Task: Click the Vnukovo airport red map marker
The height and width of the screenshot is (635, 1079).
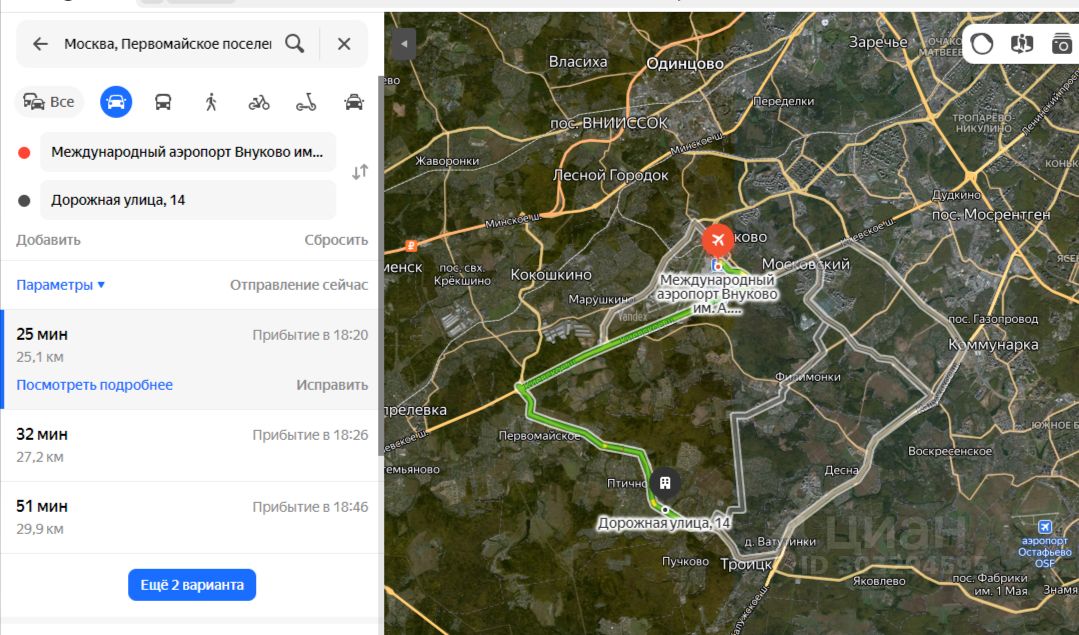Action: tap(718, 241)
